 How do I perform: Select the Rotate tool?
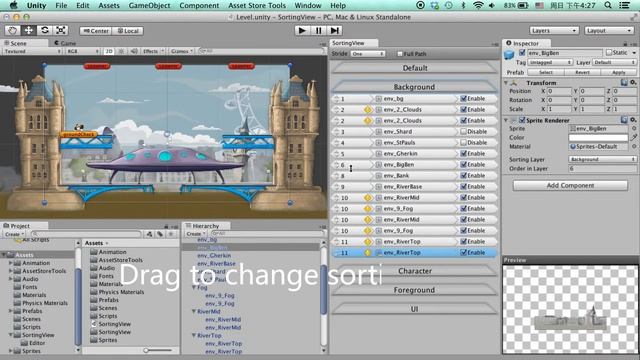click(45, 31)
